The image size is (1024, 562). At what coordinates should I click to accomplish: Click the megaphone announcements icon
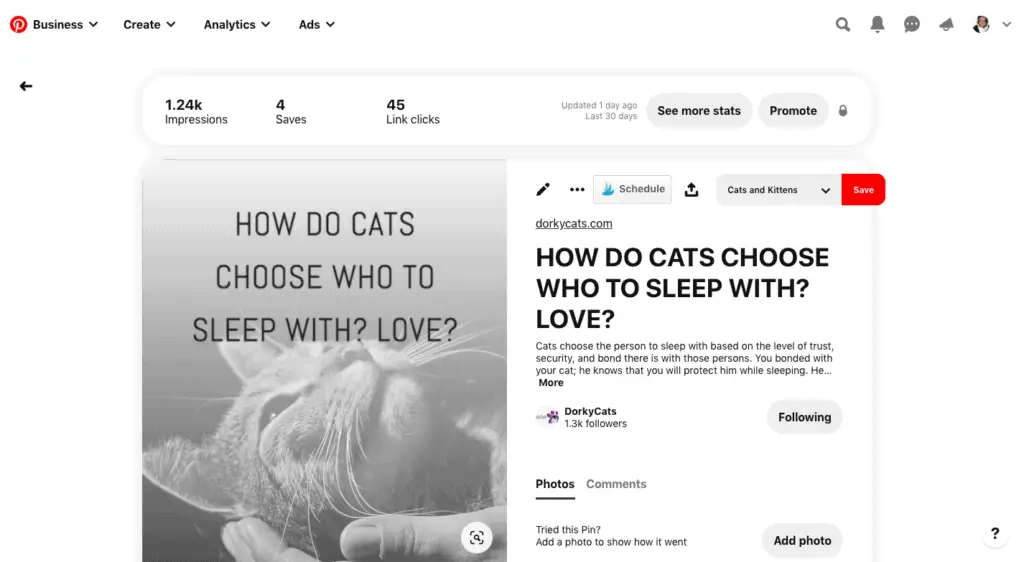(x=946, y=25)
